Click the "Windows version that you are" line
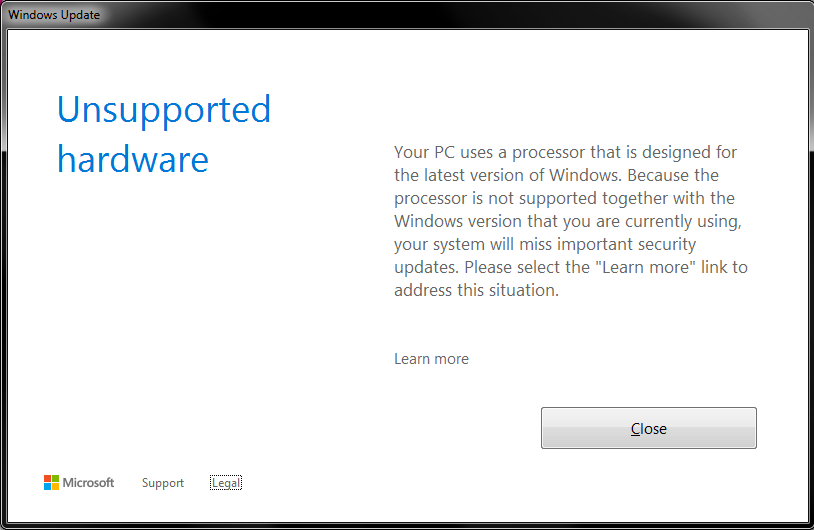 pyautogui.click(x=567, y=221)
